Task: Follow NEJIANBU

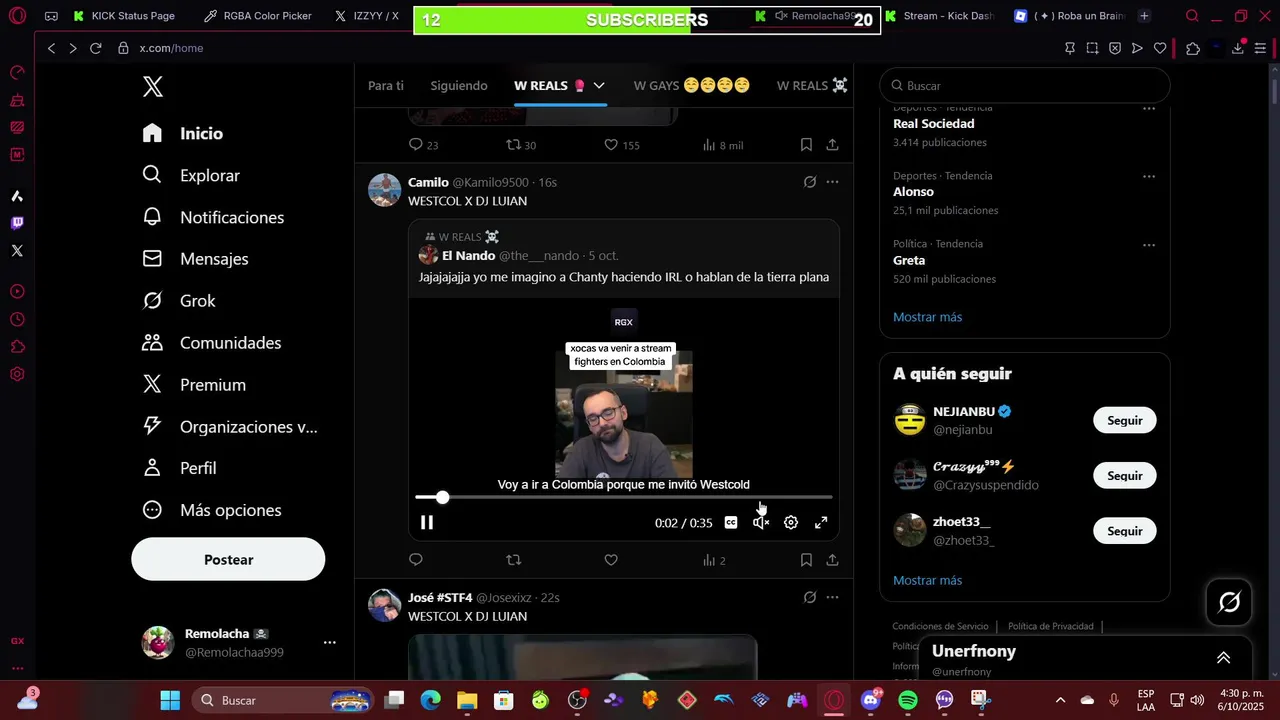Action: (1124, 420)
